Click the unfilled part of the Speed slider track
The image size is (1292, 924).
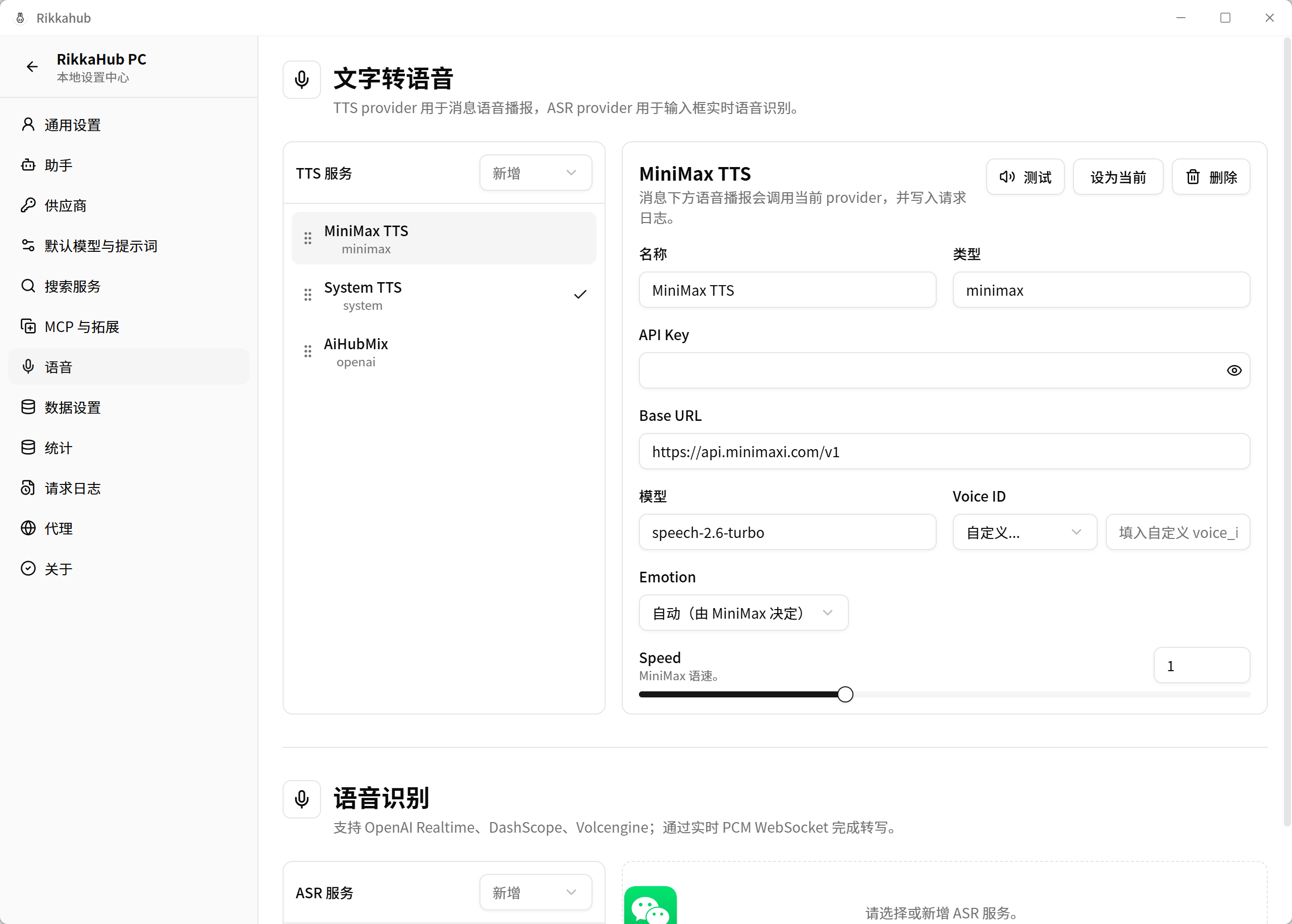(1051, 695)
